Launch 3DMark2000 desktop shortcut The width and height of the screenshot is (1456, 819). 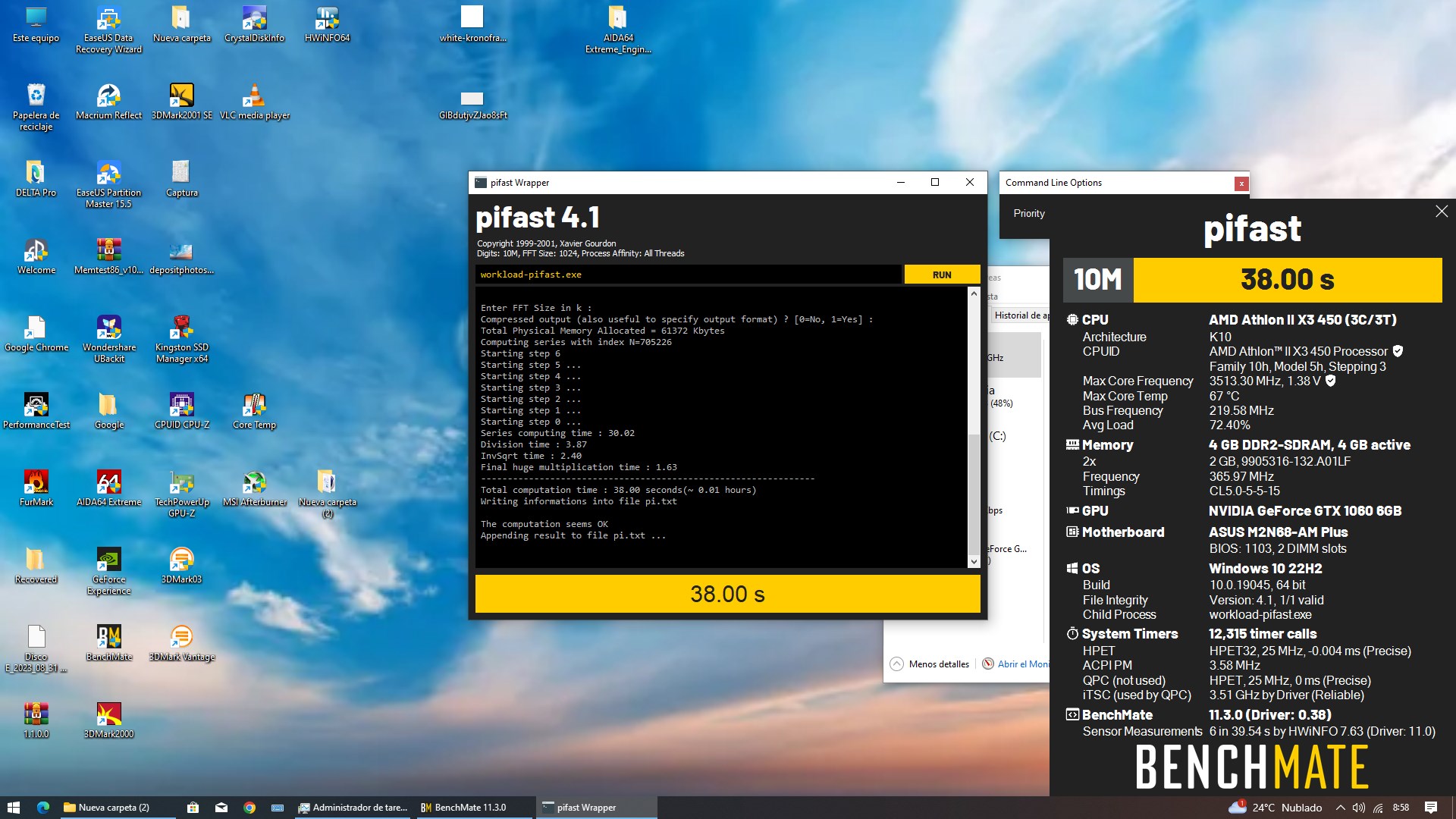[x=108, y=720]
